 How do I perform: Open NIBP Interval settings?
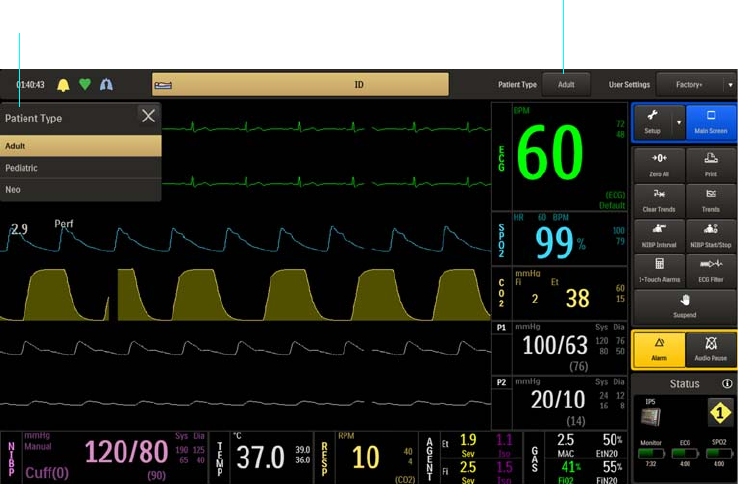point(659,236)
